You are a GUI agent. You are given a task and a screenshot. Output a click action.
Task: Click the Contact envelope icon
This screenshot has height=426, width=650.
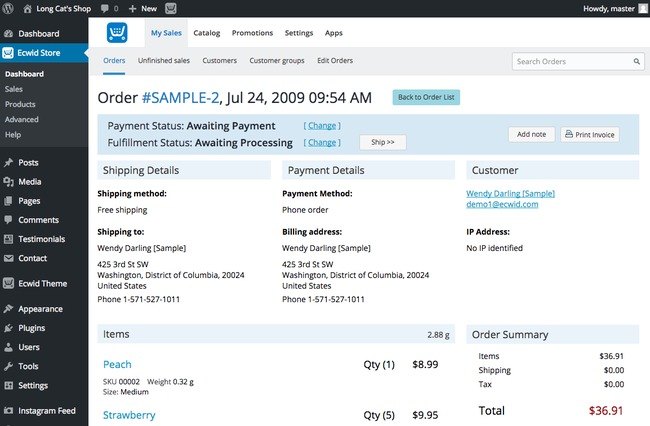pos(8,258)
